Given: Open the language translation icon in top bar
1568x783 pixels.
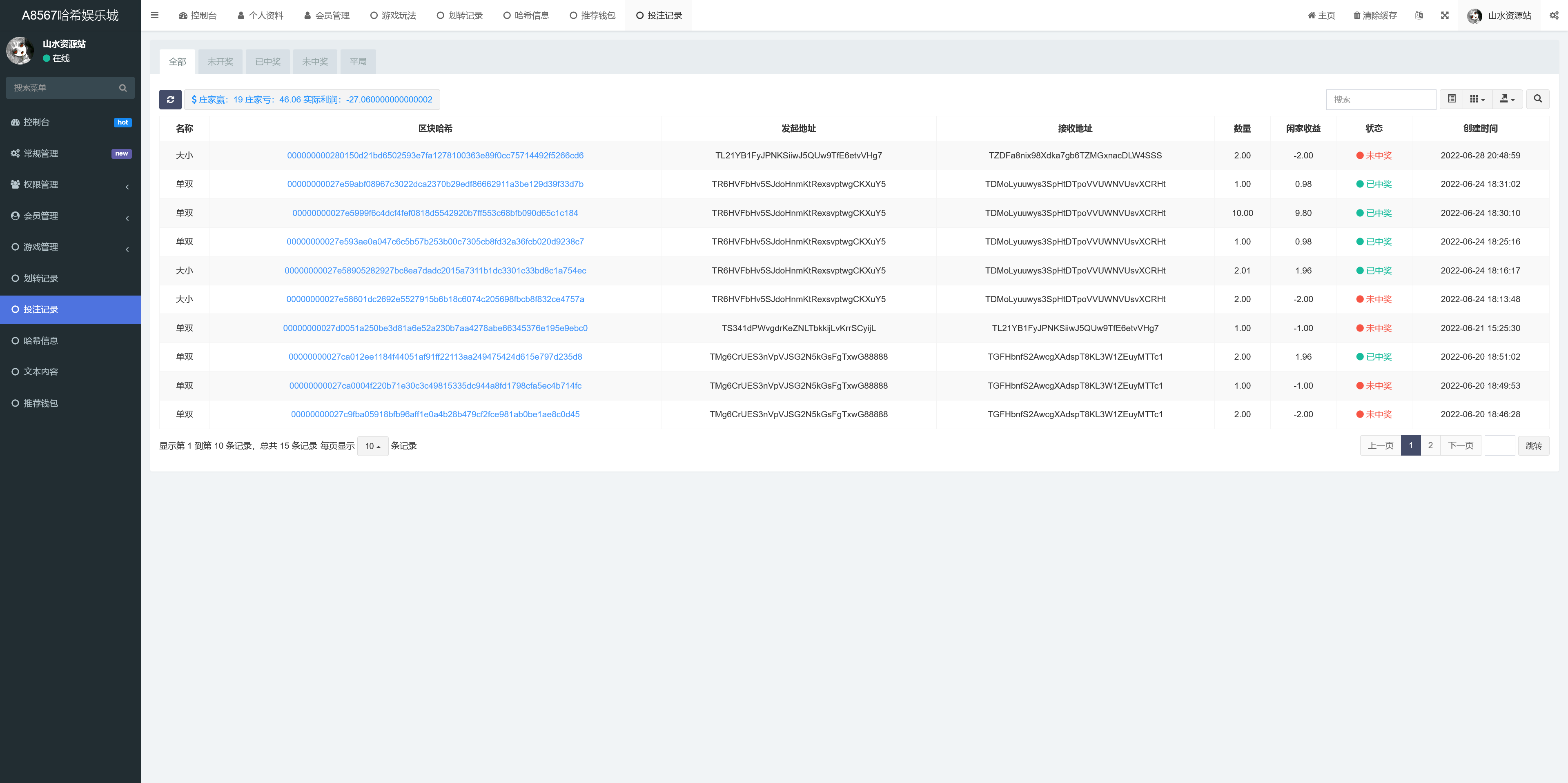Looking at the screenshot, I should pos(1419,15).
